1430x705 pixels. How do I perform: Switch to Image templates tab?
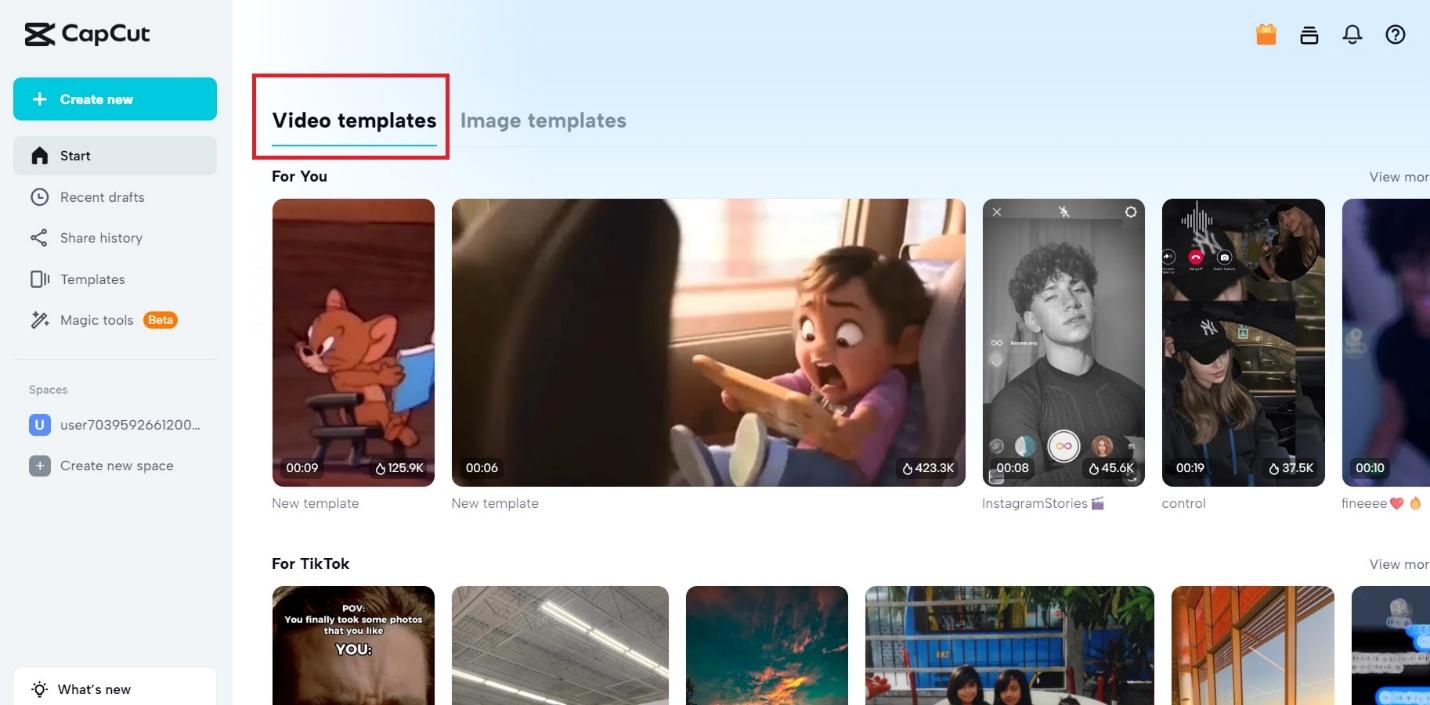coord(543,121)
